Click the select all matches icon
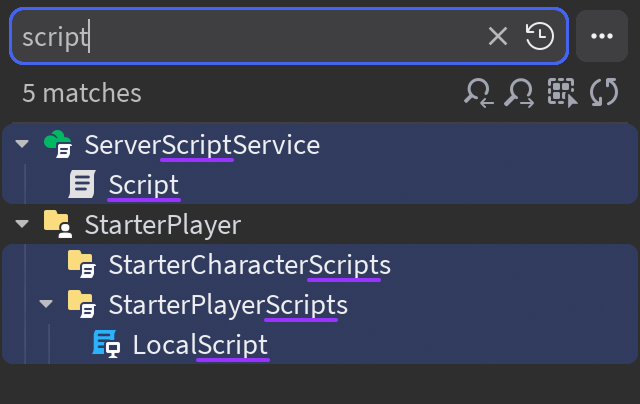 click(561, 93)
